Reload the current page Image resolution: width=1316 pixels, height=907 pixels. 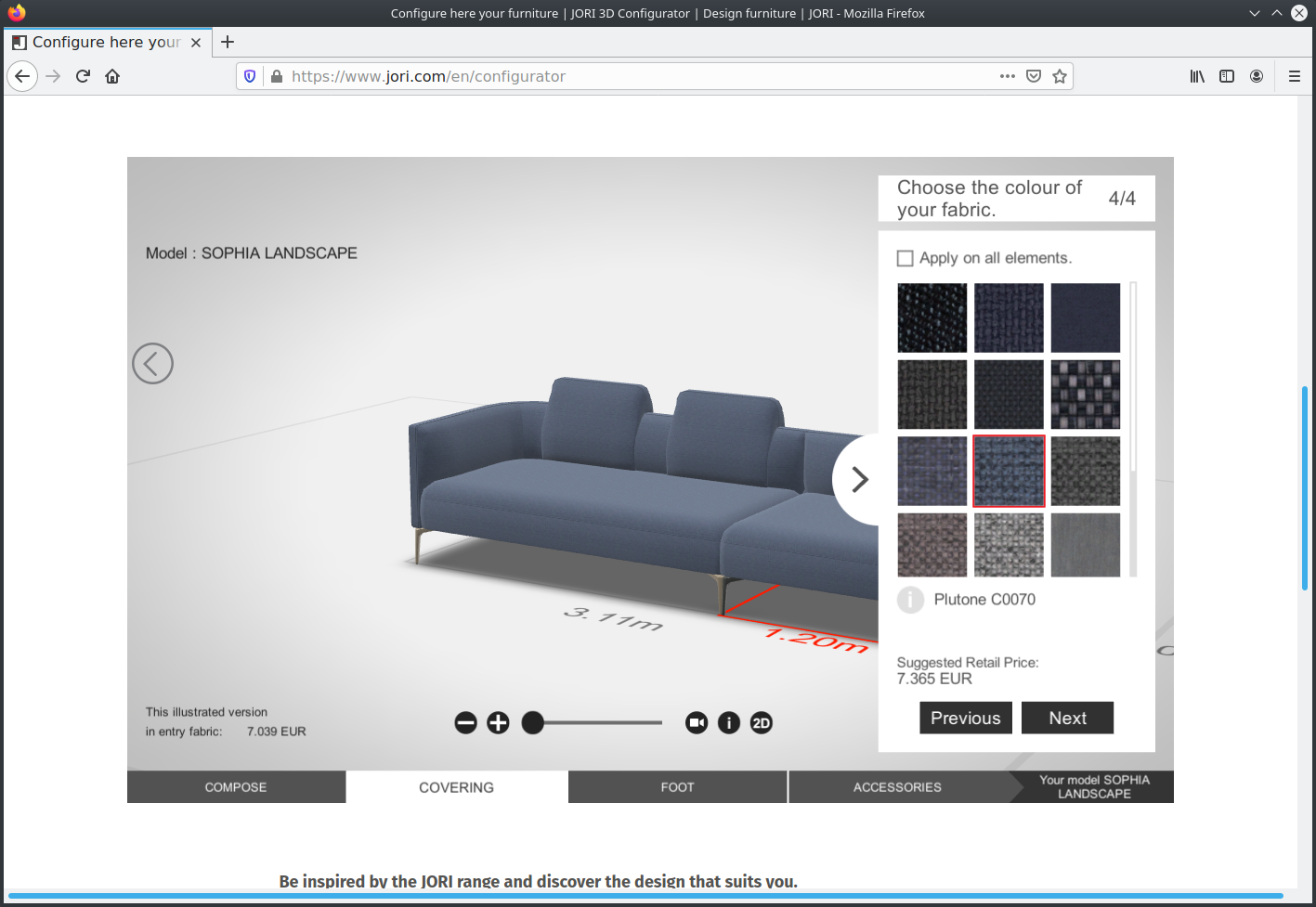click(x=83, y=76)
